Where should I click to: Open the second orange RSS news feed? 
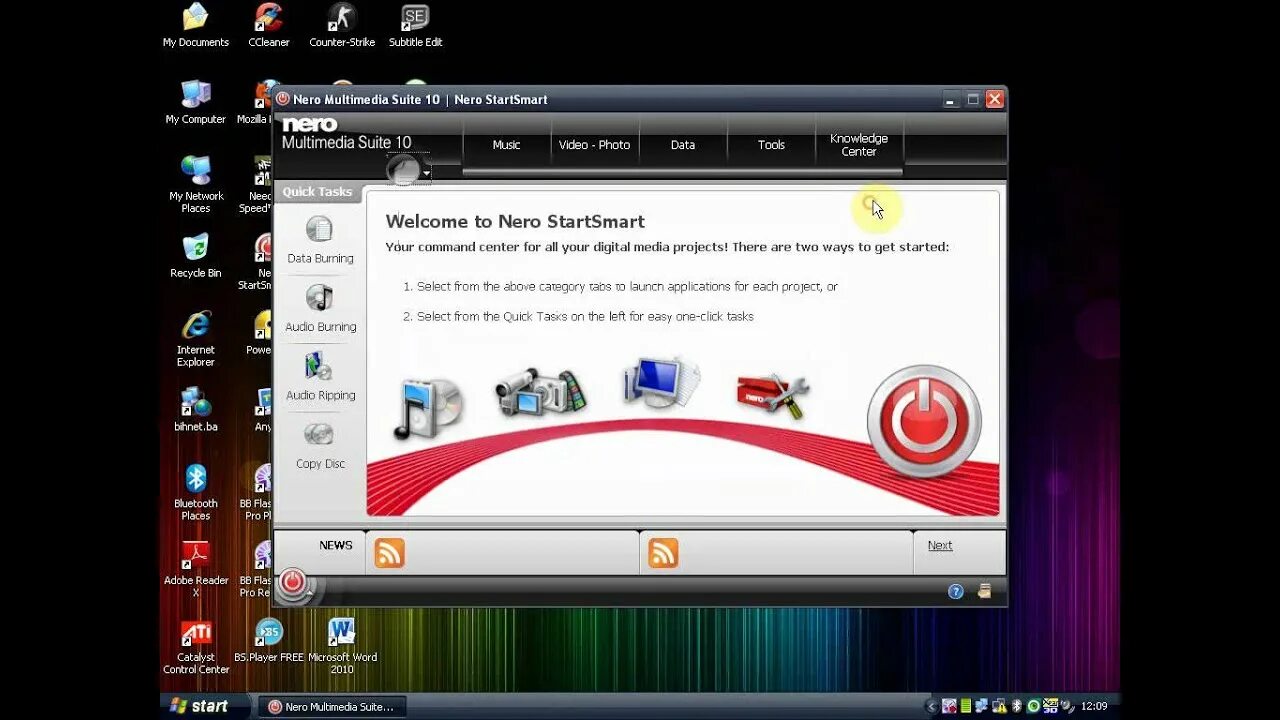663,553
